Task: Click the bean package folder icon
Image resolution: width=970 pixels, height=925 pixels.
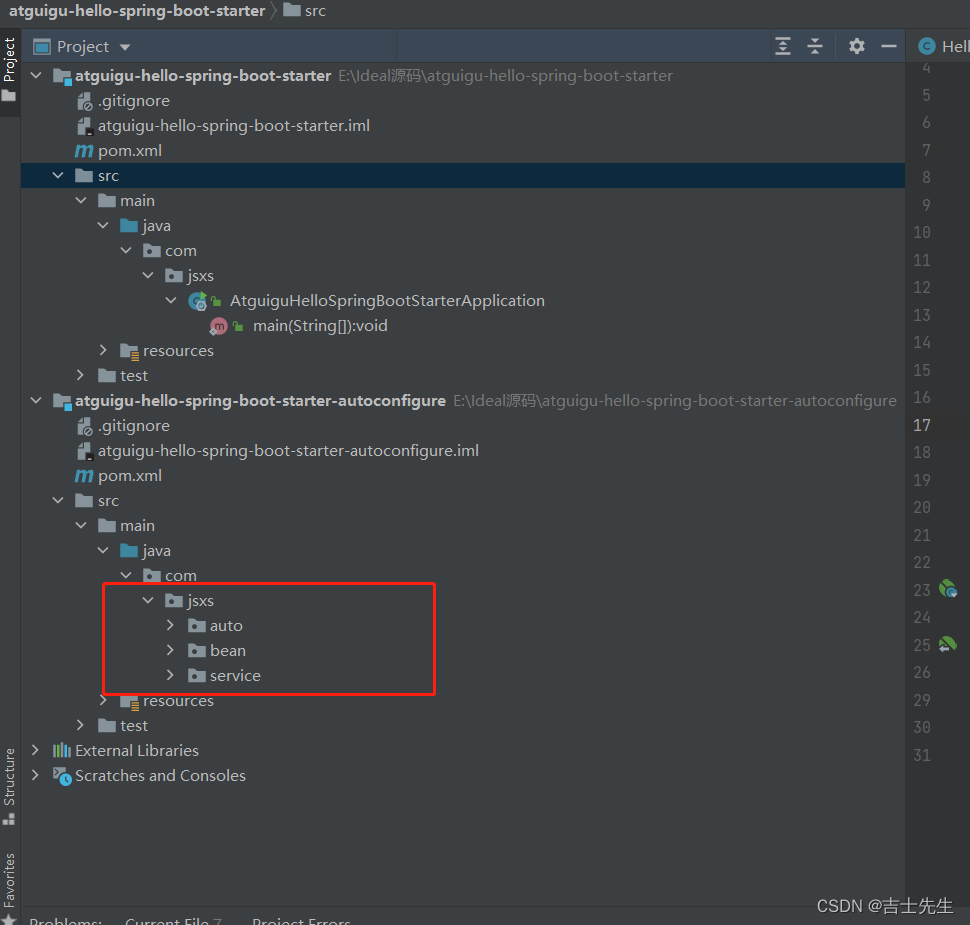Action: [x=197, y=650]
